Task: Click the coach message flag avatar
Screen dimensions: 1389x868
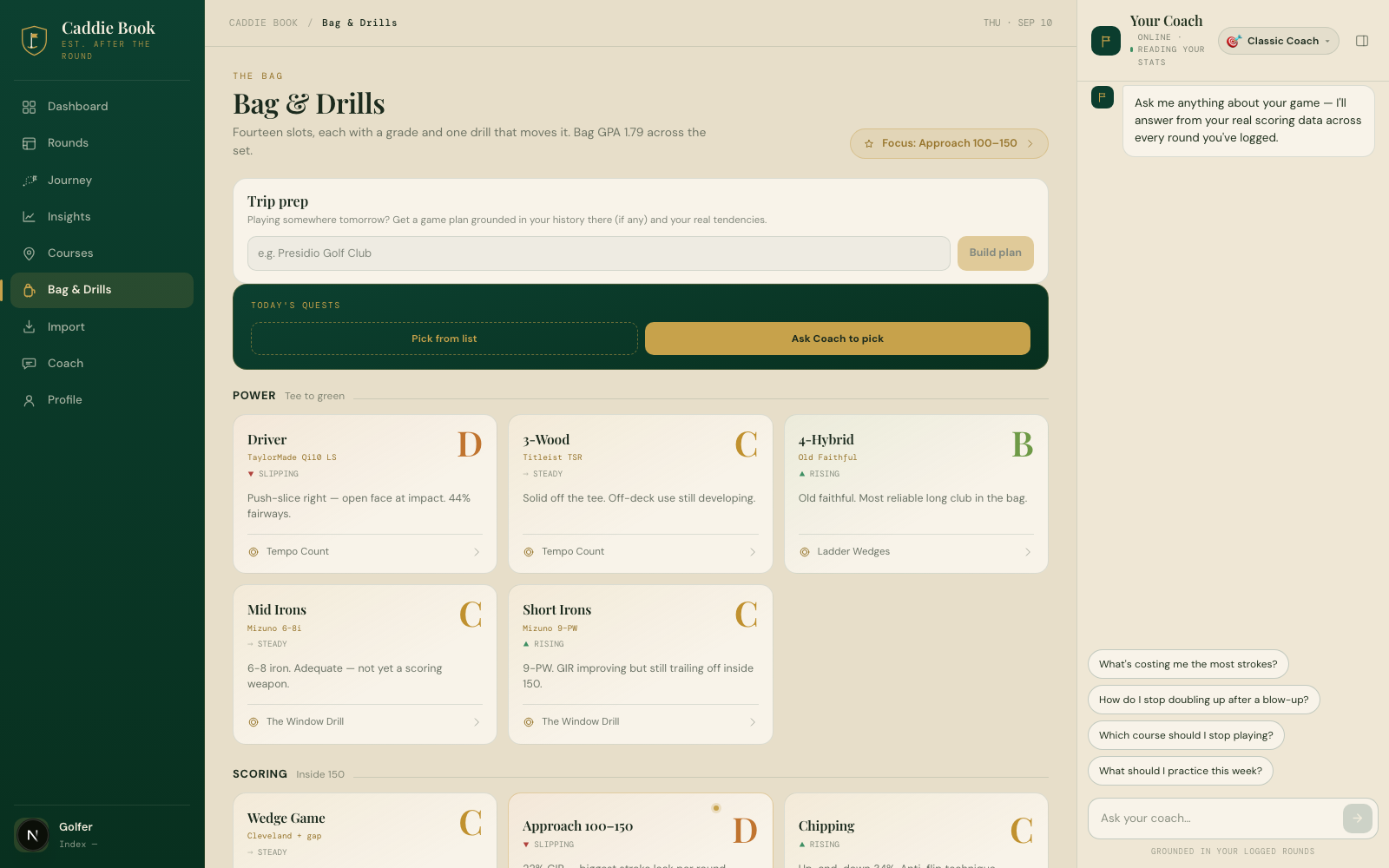Action: [1102, 97]
